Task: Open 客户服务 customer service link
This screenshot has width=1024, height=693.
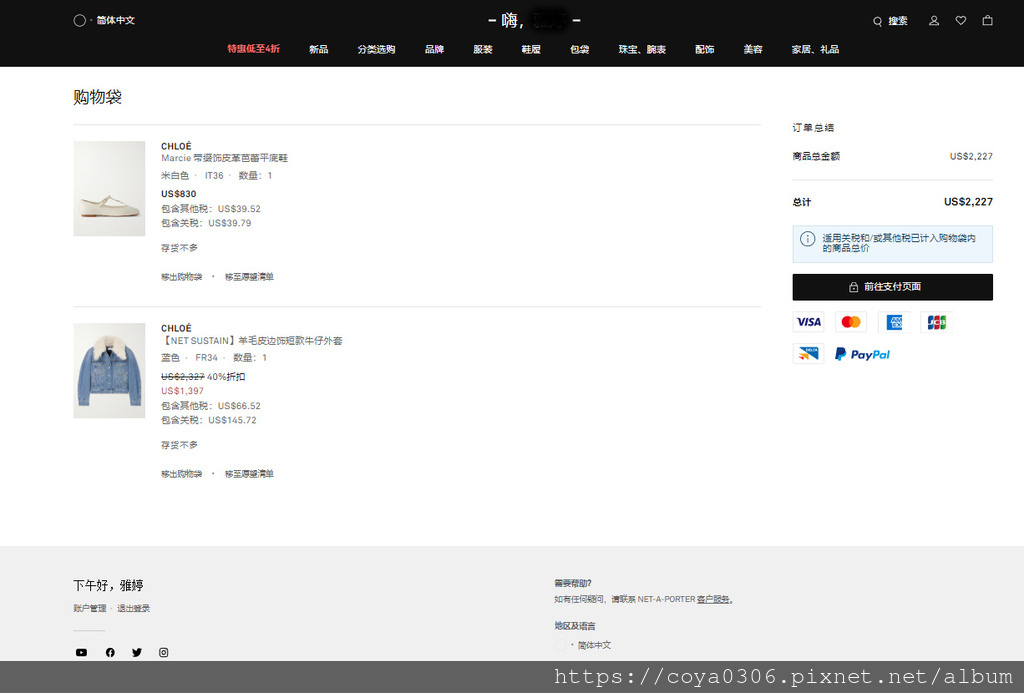Action: (x=713, y=599)
